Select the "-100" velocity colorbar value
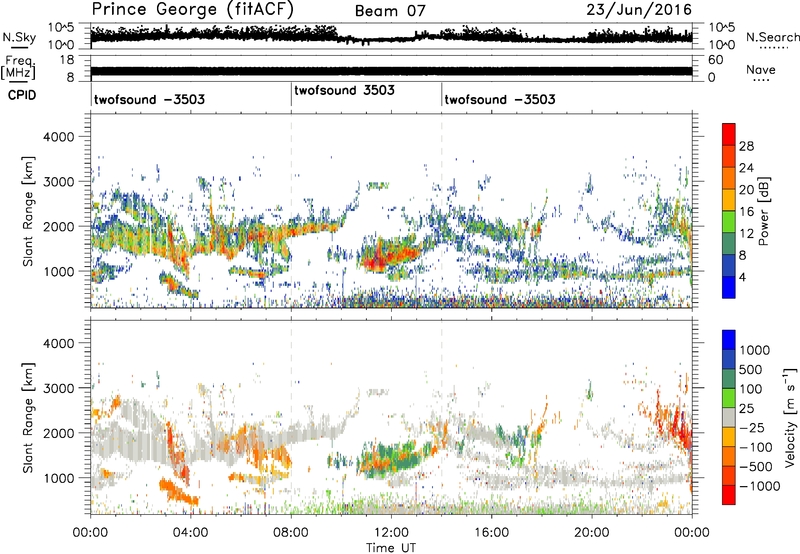This screenshot has width=800, height=554. pos(756,447)
